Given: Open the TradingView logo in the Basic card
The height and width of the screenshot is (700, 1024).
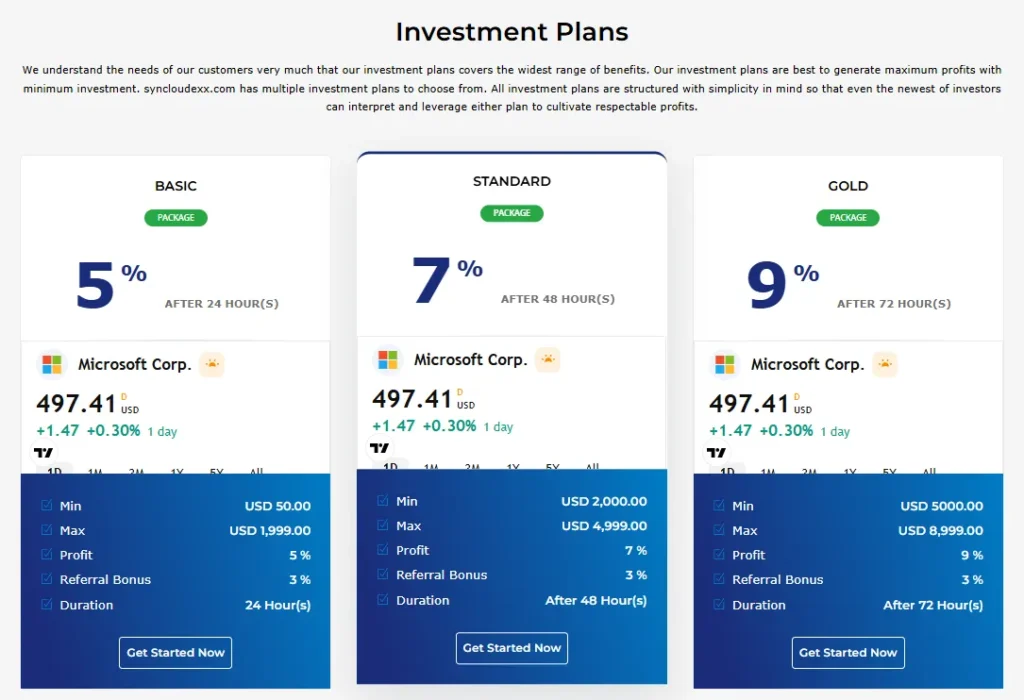Looking at the screenshot, I should (44, 452).
